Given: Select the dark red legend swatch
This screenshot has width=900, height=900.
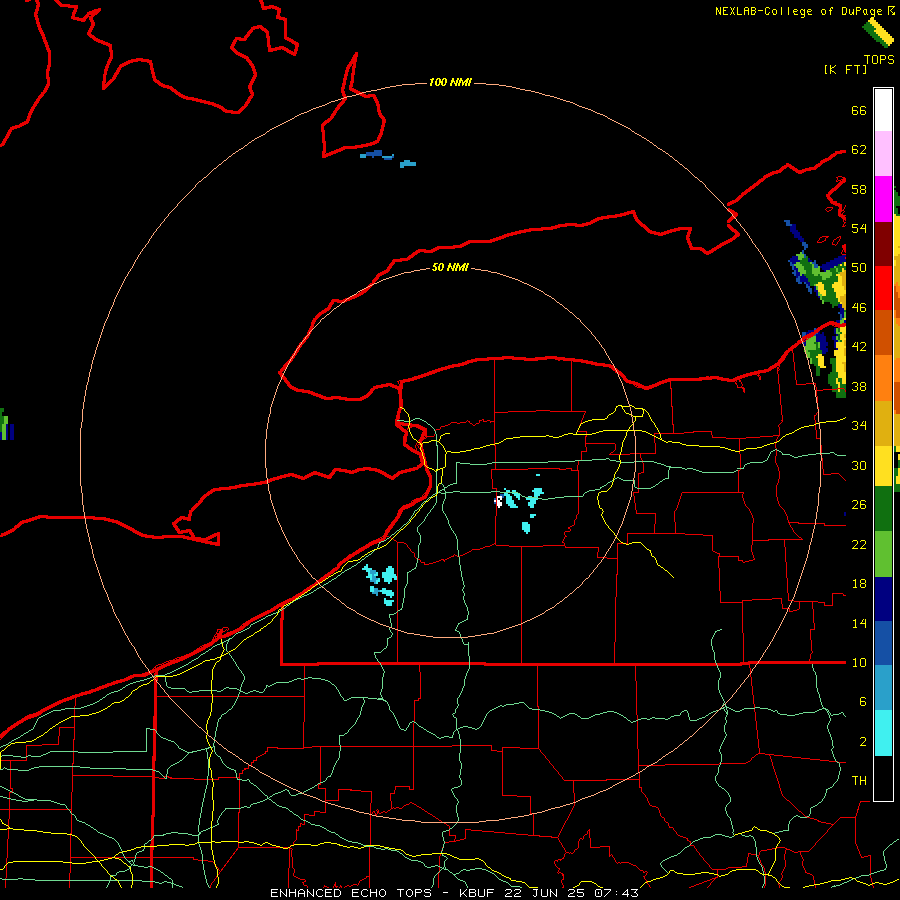Looking at the screenshot, I should pyautogui.click(x=883, y=244).
